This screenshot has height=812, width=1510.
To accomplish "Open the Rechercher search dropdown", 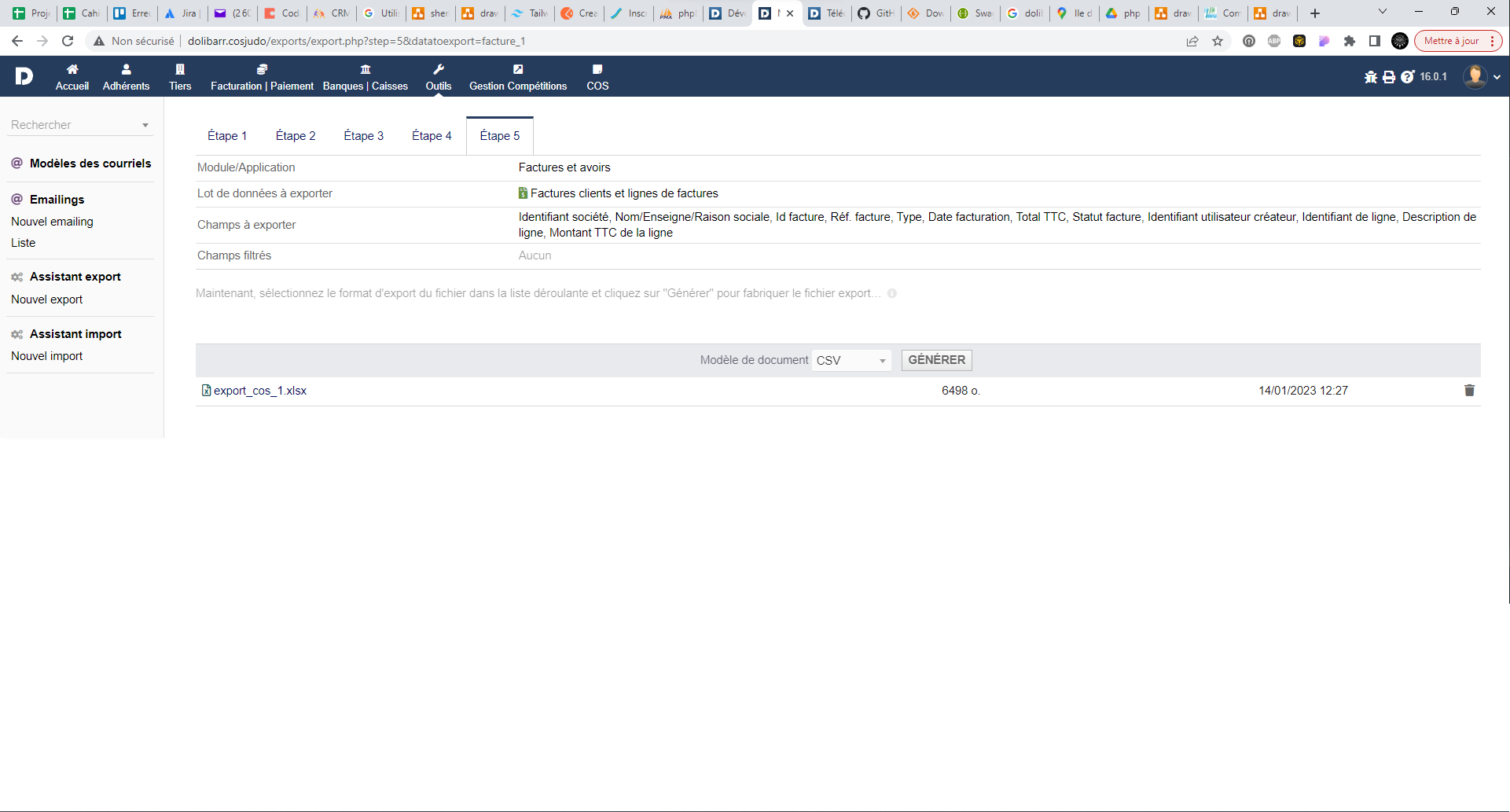I will 79,125.
